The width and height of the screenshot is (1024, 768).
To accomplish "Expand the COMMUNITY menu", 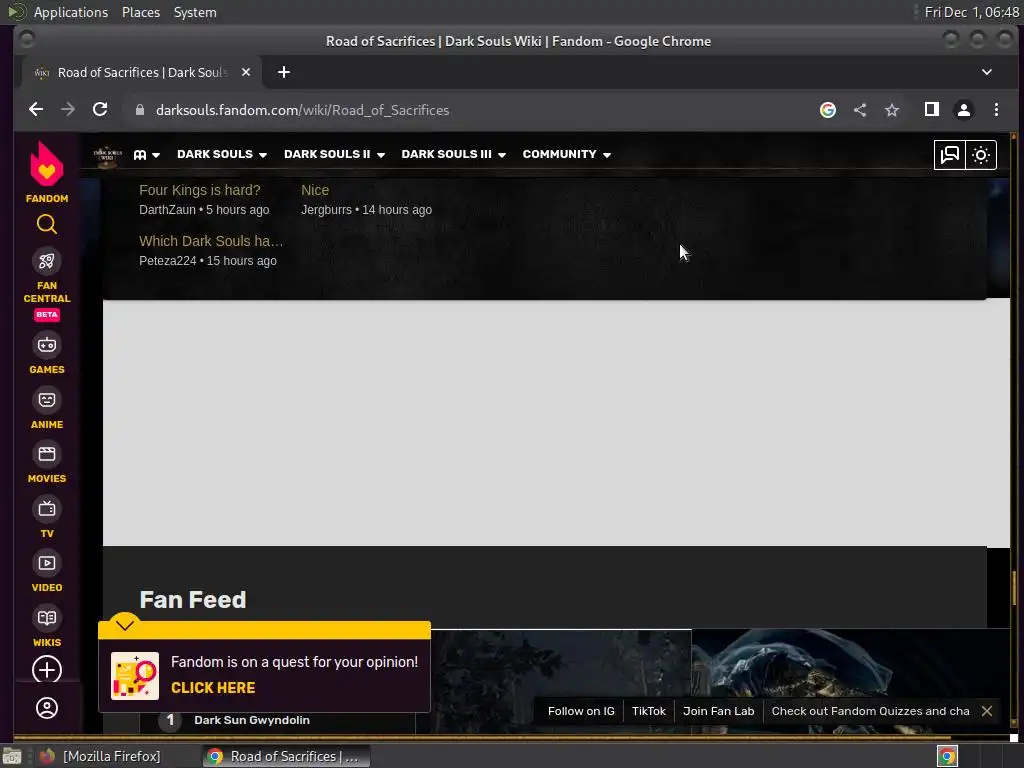I will [x=566, y=155].
